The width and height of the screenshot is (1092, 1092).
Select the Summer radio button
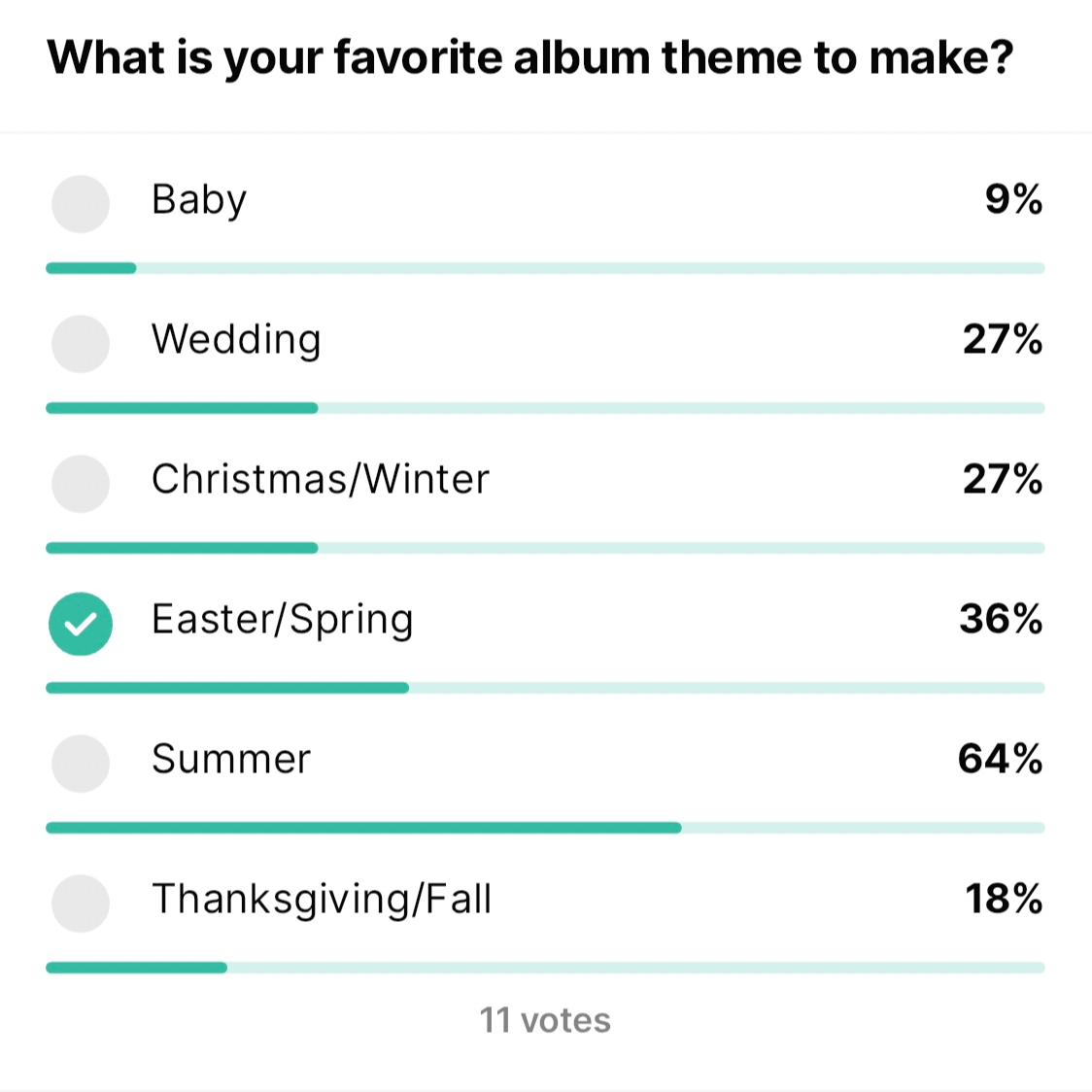click(81, 764)
